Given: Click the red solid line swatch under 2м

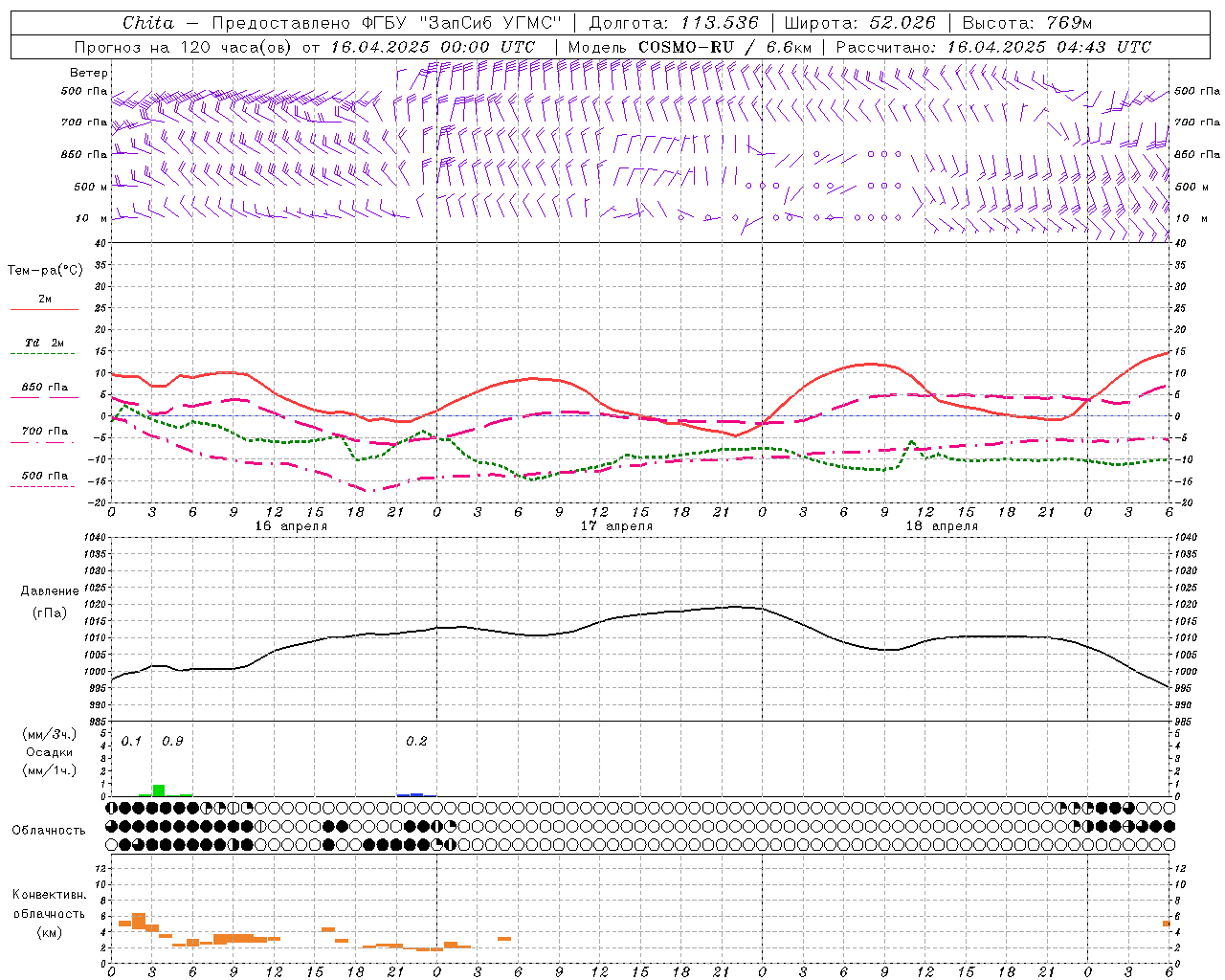Looking at the screenshot, I should (44, 310).
